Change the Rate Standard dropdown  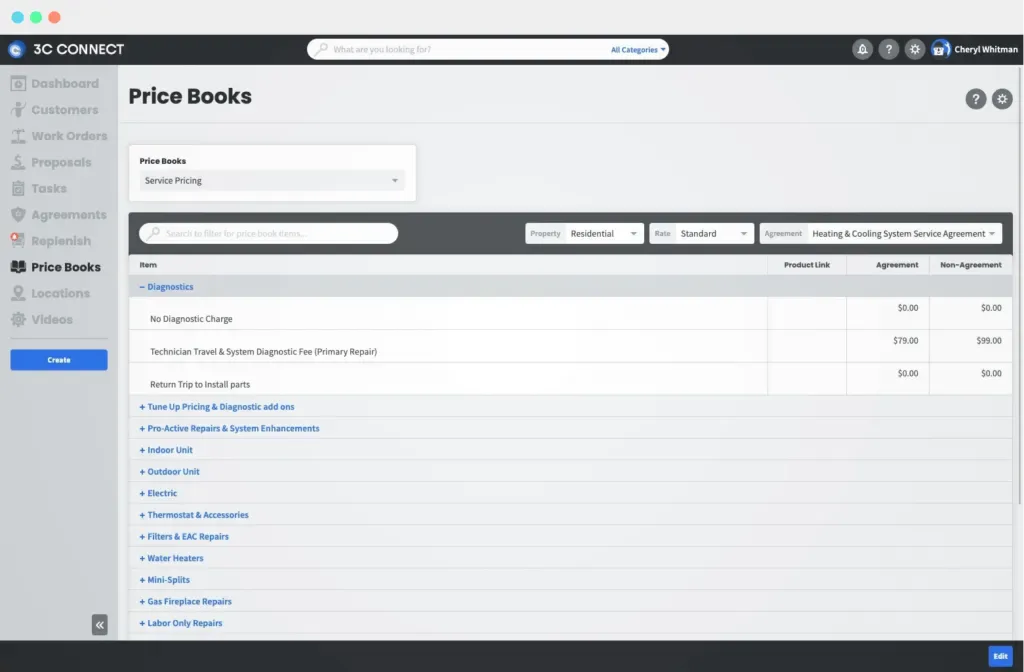(701, 233)
